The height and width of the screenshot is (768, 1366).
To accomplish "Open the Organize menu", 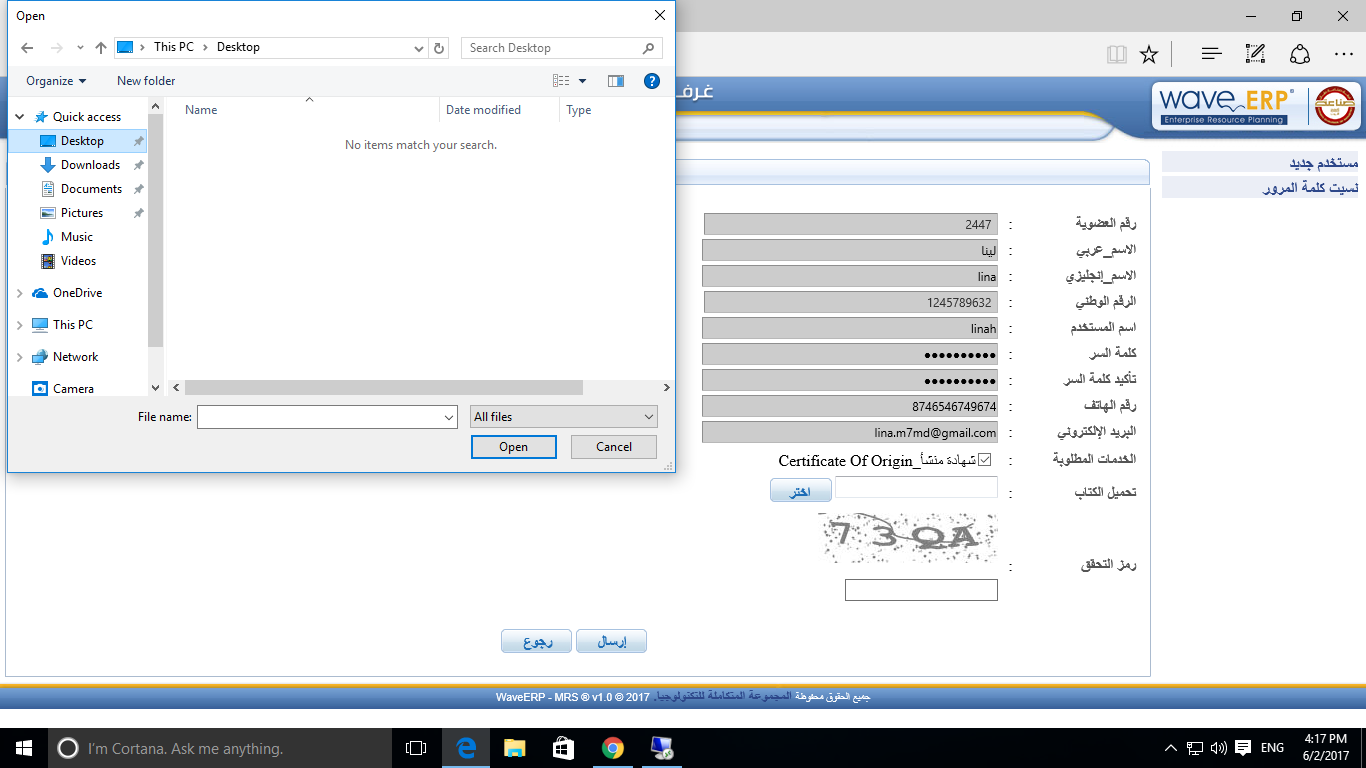I will click(x=56, y=81).
